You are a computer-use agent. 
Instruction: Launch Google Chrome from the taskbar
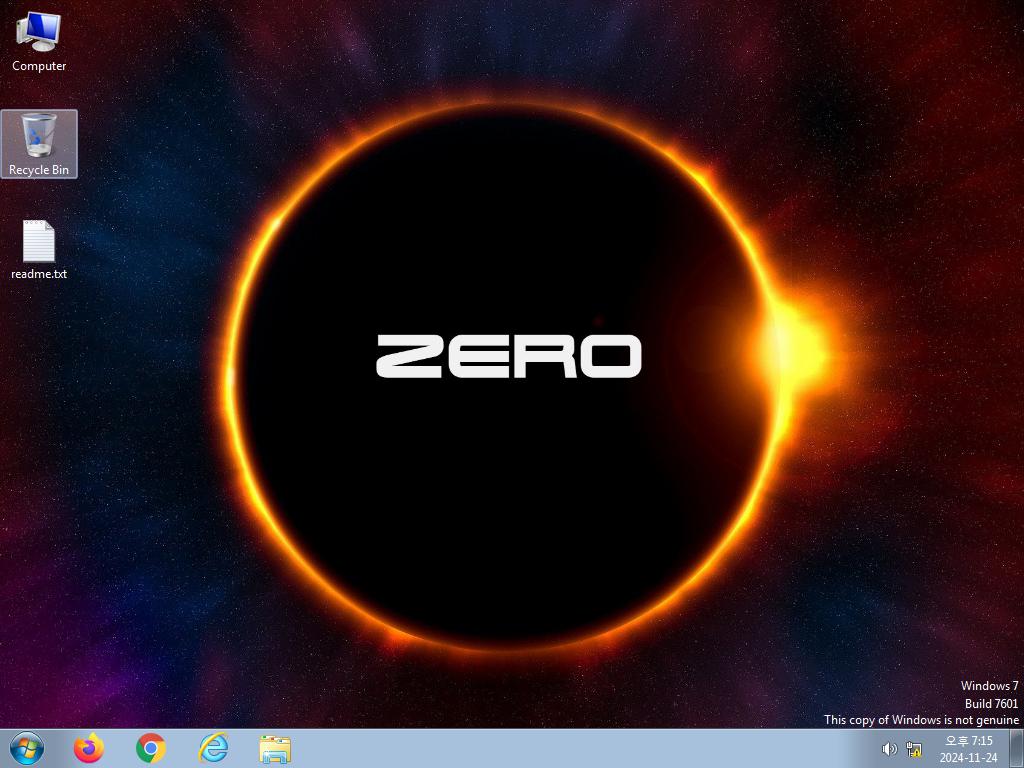click(150, 748)
